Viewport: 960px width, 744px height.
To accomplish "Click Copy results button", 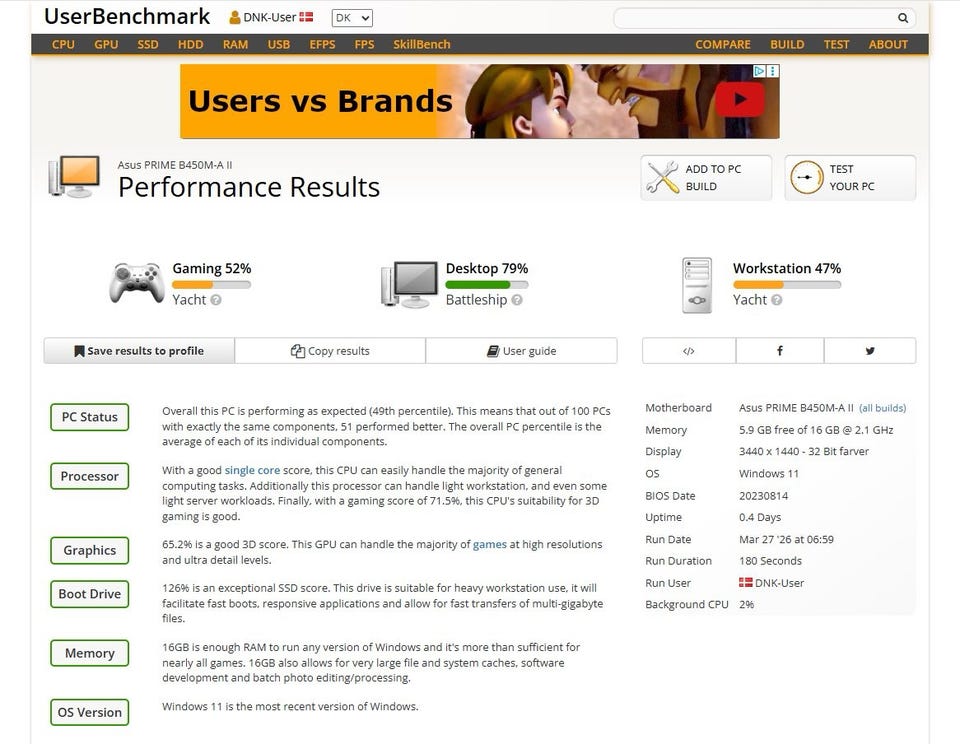I will 330,351.
